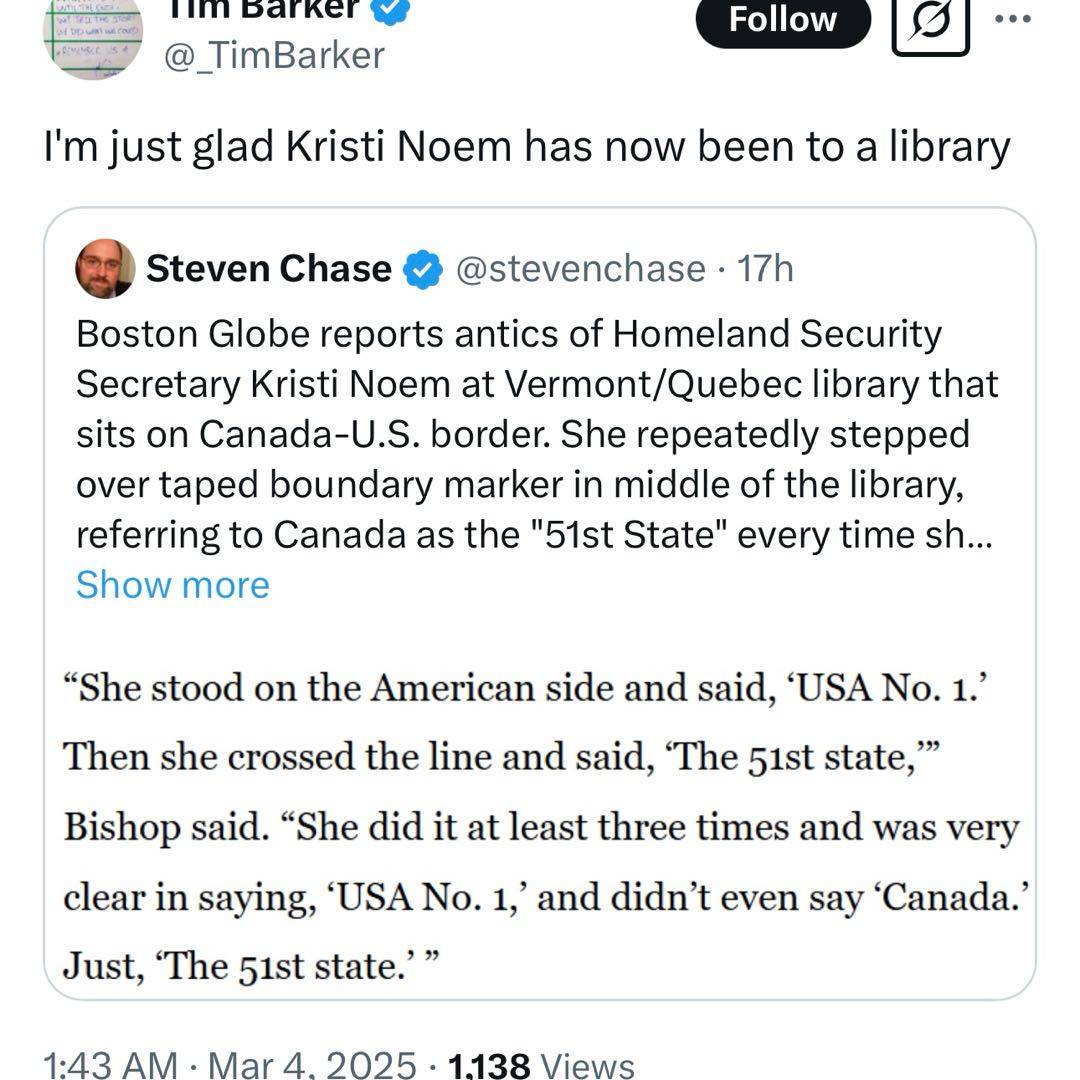Expand quoted tweet with Show more
The image size is (1080, 1080).
pos(172,585)
